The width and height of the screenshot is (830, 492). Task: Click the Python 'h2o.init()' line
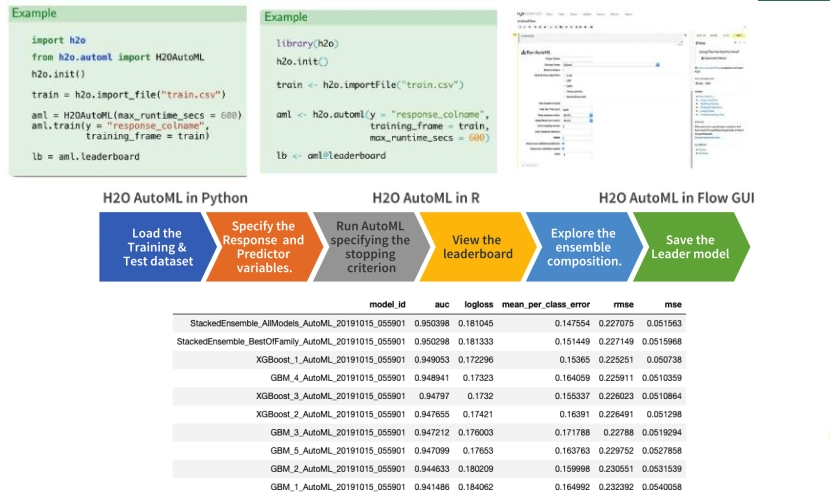[x=58, y=74]
